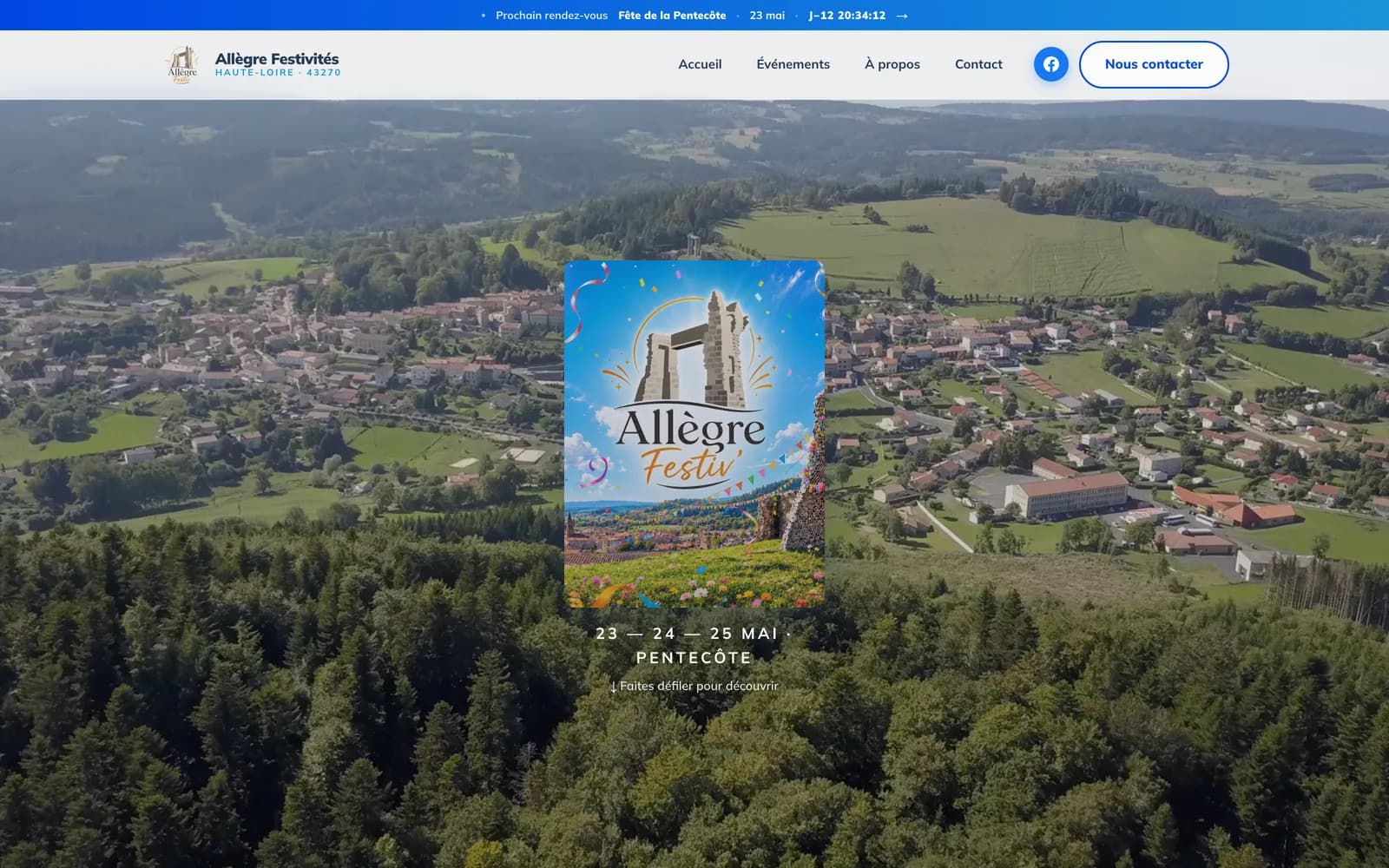Click the J-12 countdown timer
The width and height of the screenshot is (1389, 868).
click(846, 16)
